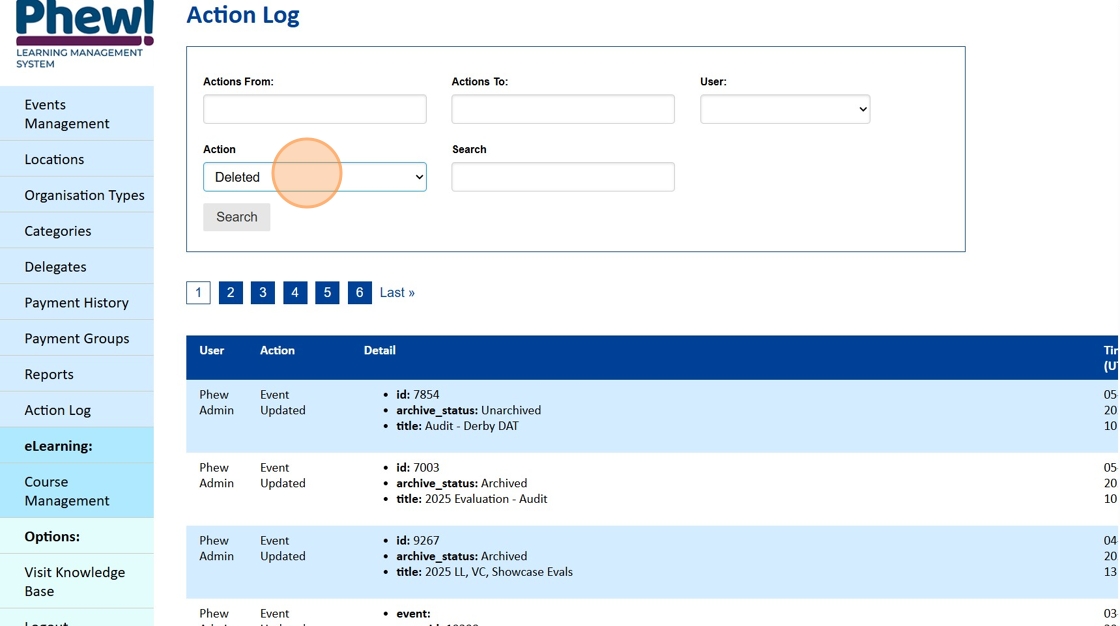Jump to Last » page link
Viewport: 1120px width, 626px height.
(397, 292)
